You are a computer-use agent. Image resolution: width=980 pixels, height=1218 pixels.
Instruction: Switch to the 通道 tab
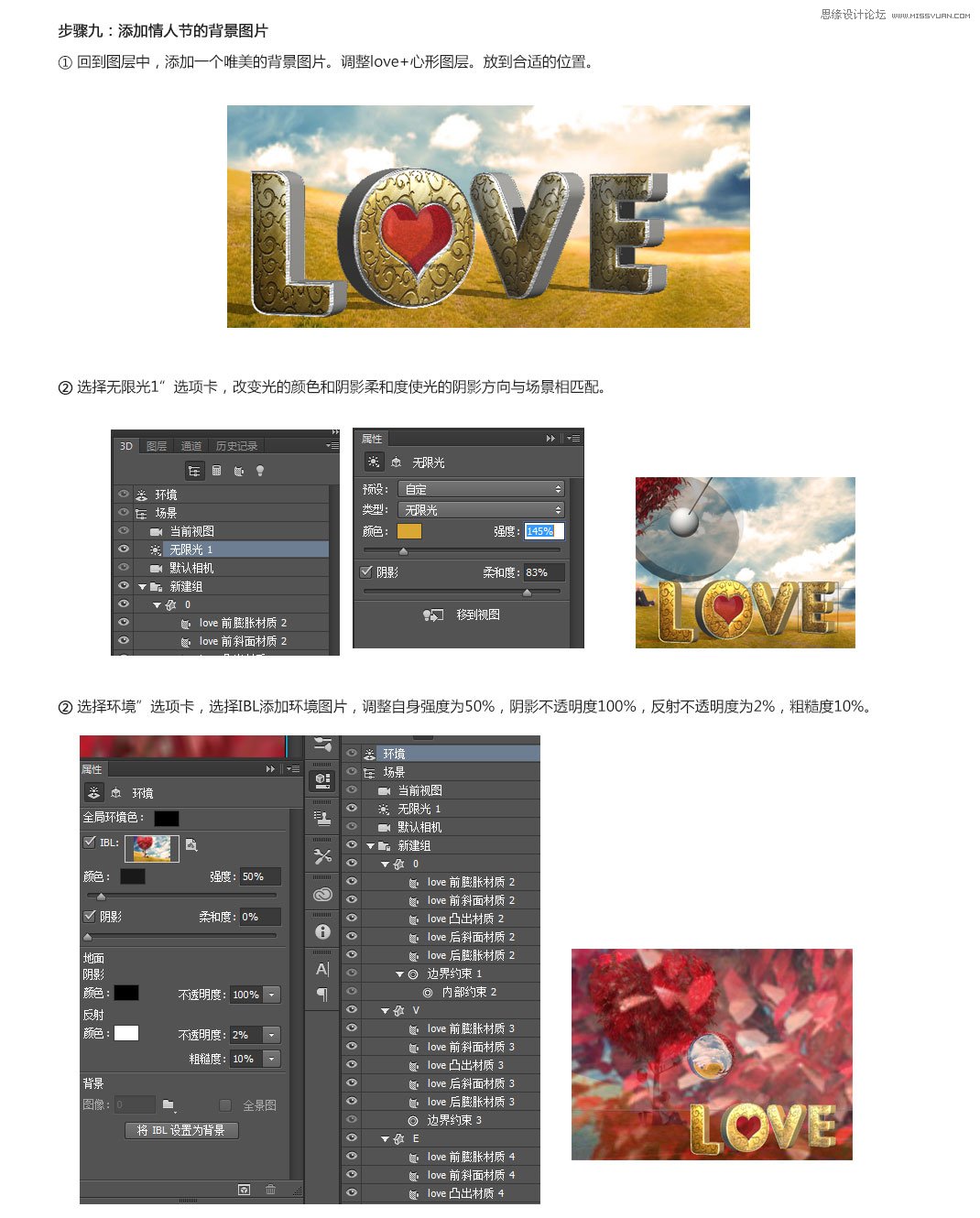click(x=191, y=446)
